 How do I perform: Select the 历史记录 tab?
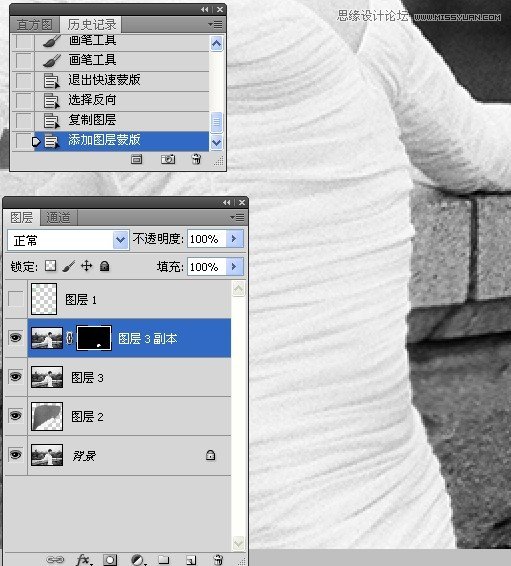coord(92,25)
